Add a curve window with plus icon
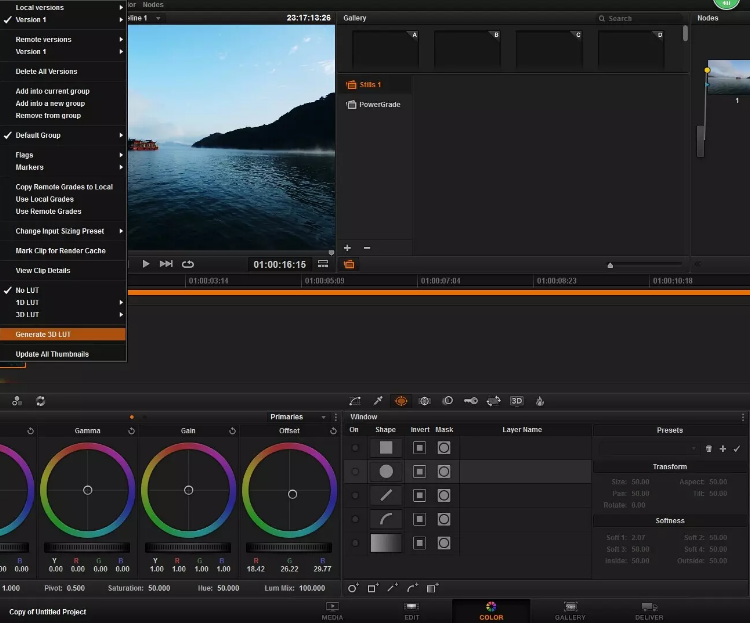This screenshot has height=623, width=750. 412,588
